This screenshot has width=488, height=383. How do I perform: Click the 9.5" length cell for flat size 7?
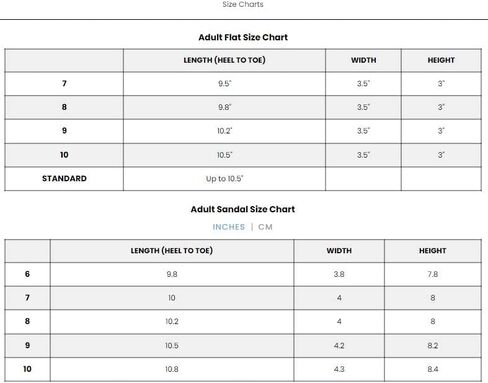tap(224, 83)
